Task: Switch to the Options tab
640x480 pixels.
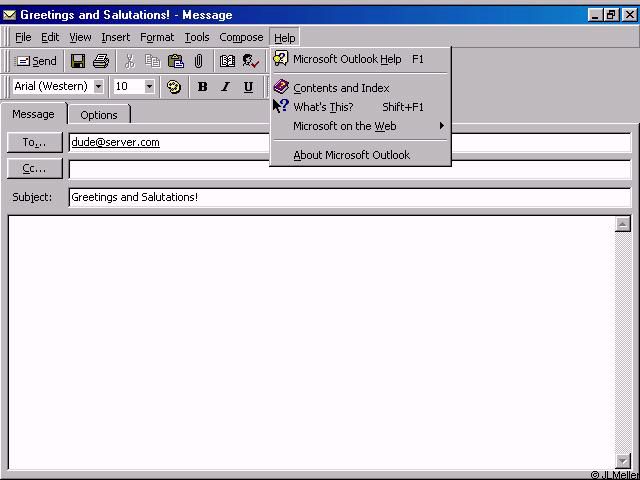Action: 99,115
